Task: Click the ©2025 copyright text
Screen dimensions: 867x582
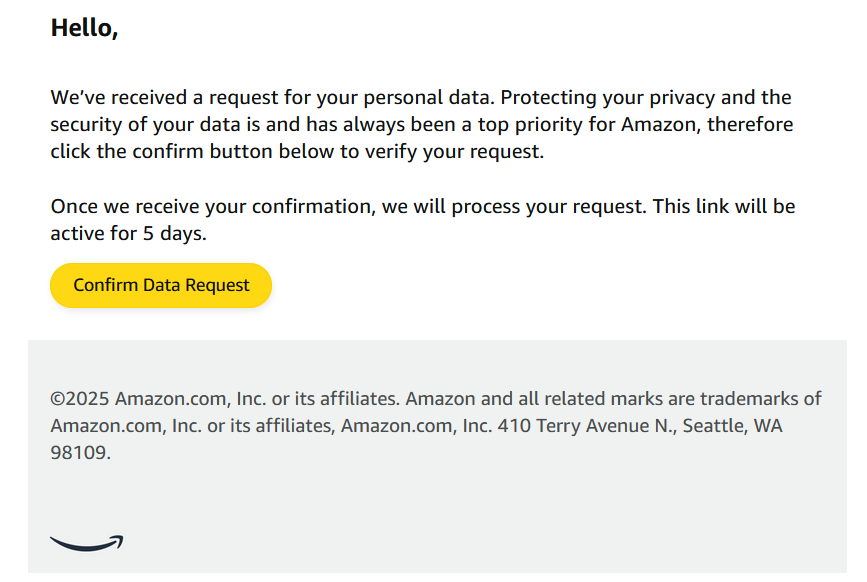Action: pos(80,398)
